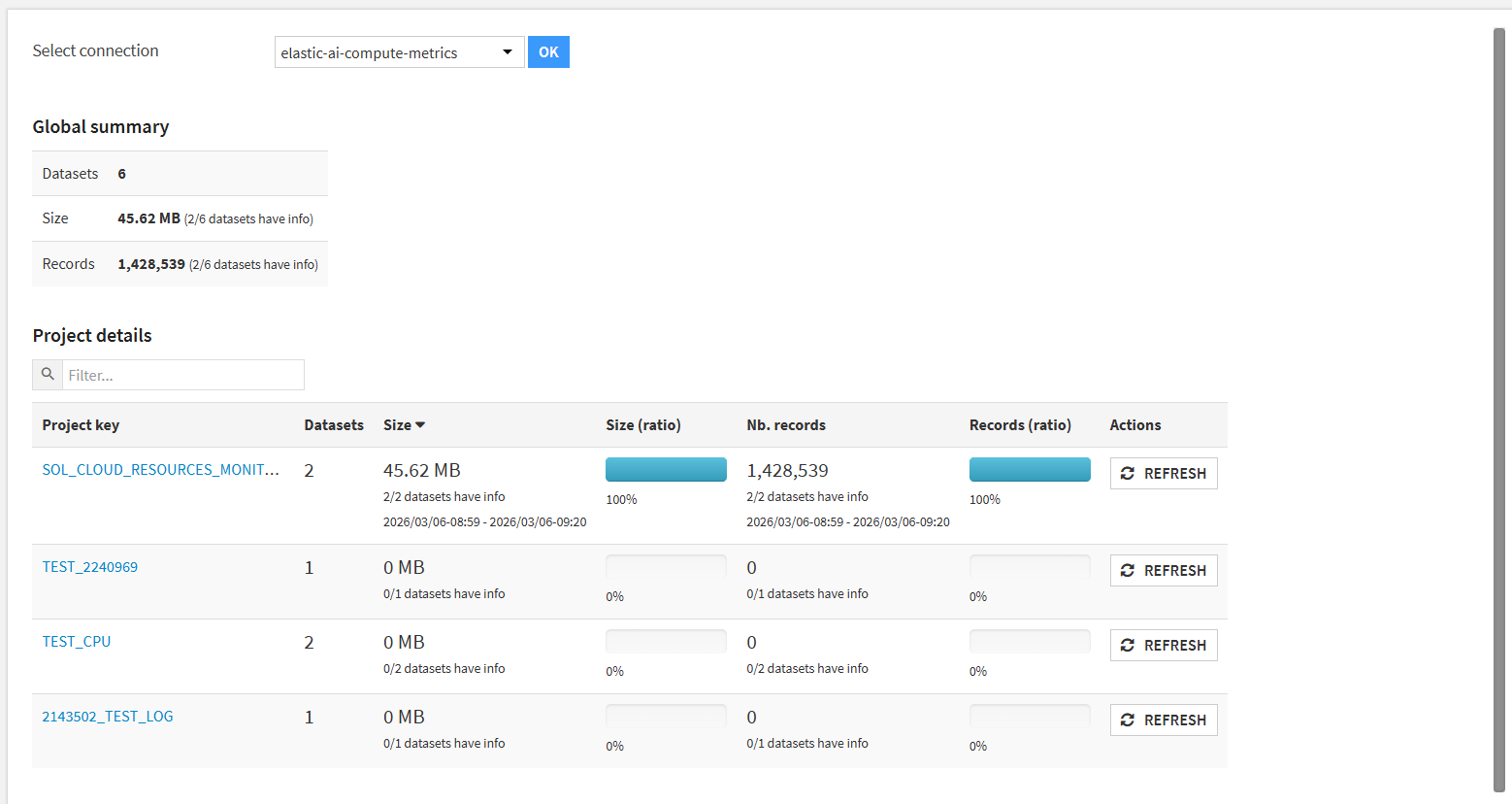The height and width of the screenshot is (804, 1512).
Task: Select the 45.62 MB global size value
Action: tap(148, 218)
